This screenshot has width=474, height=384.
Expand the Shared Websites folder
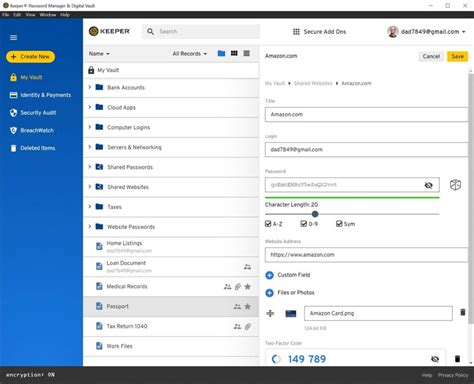point(89,187)
